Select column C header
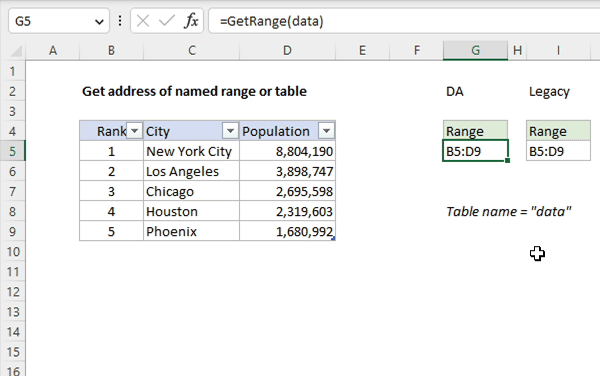This screenshot has width=600, height=376. [x=192, y=50]
